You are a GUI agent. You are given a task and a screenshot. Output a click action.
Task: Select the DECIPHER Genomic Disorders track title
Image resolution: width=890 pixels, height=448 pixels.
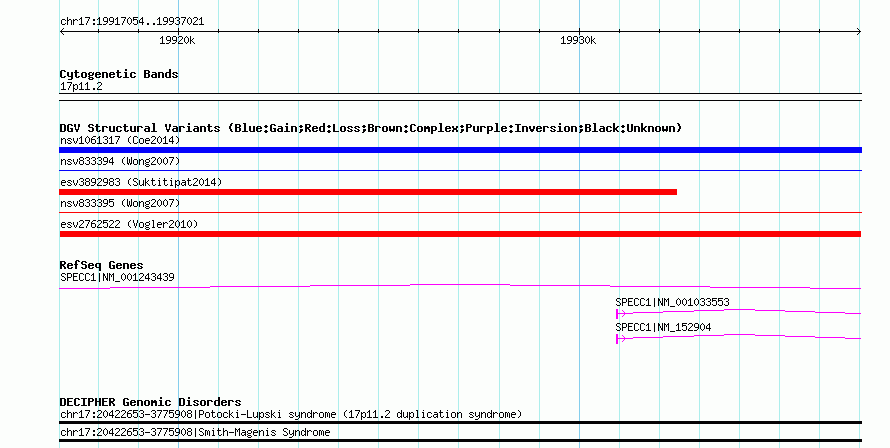coord(150,402)
